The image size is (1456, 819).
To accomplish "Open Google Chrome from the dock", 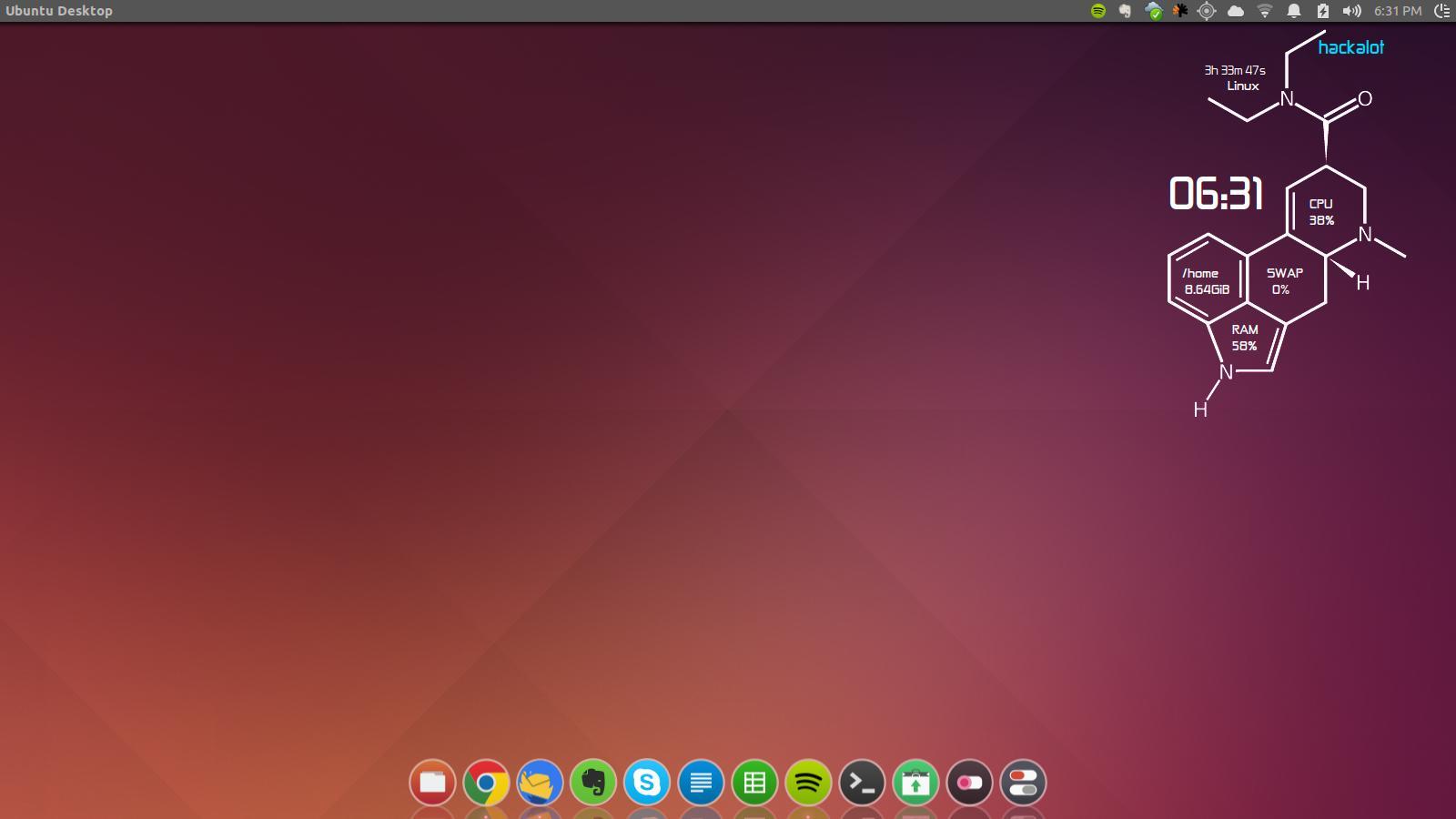I will pyautogui.click(x=486, y=781).
